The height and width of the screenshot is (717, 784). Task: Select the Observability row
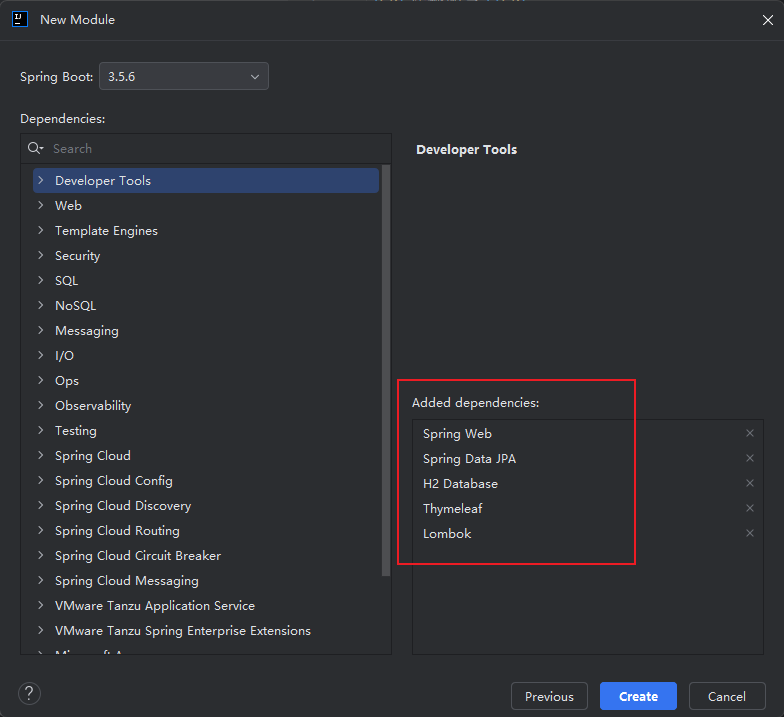pyautogui.click(x=206, y=406)
